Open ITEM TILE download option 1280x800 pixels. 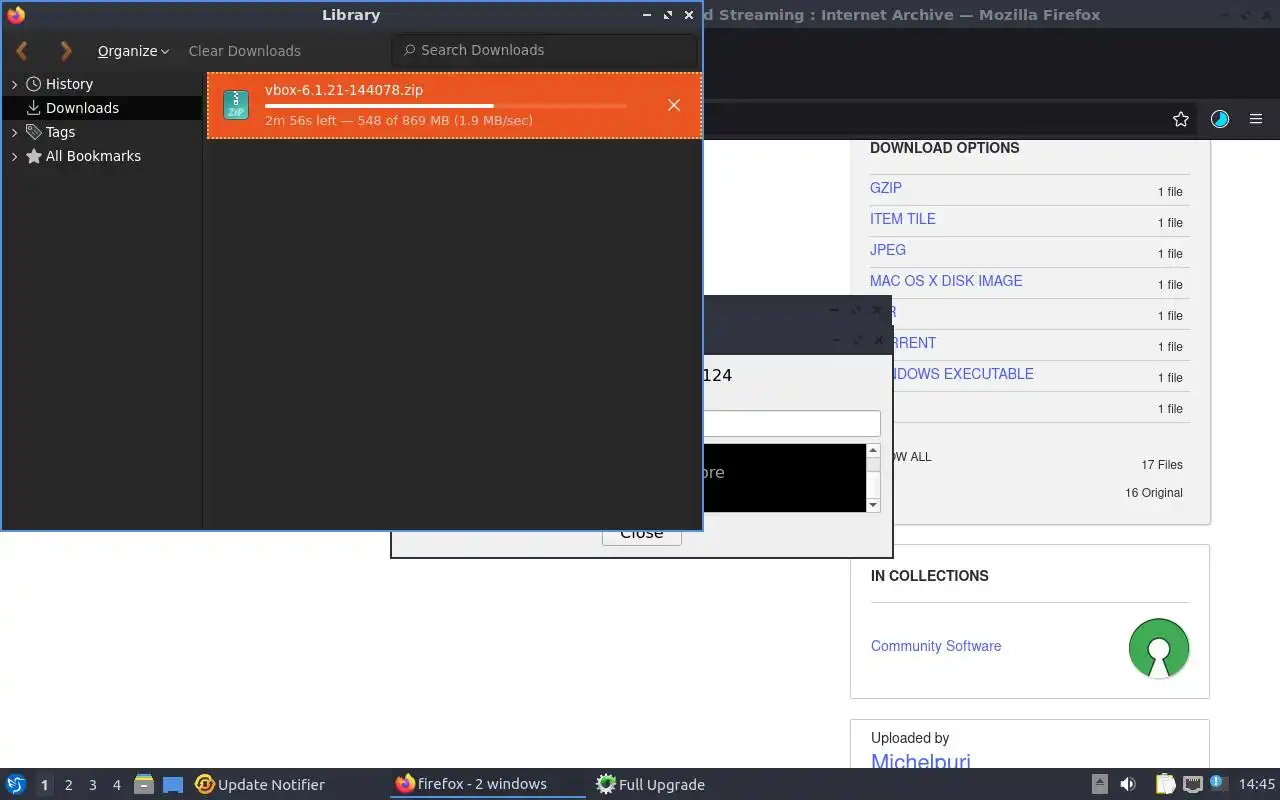click(x=903, y=219)
